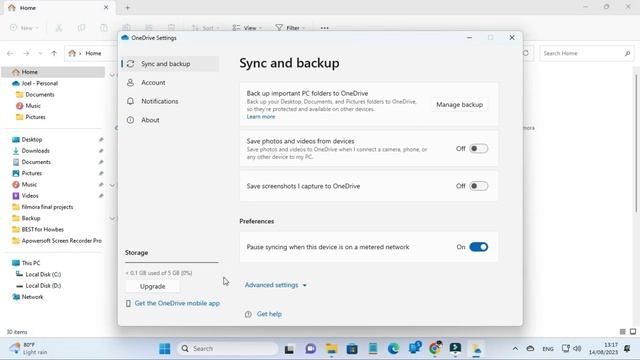
Task: Open the pinned Downloads folder
Action: [35, 151]
